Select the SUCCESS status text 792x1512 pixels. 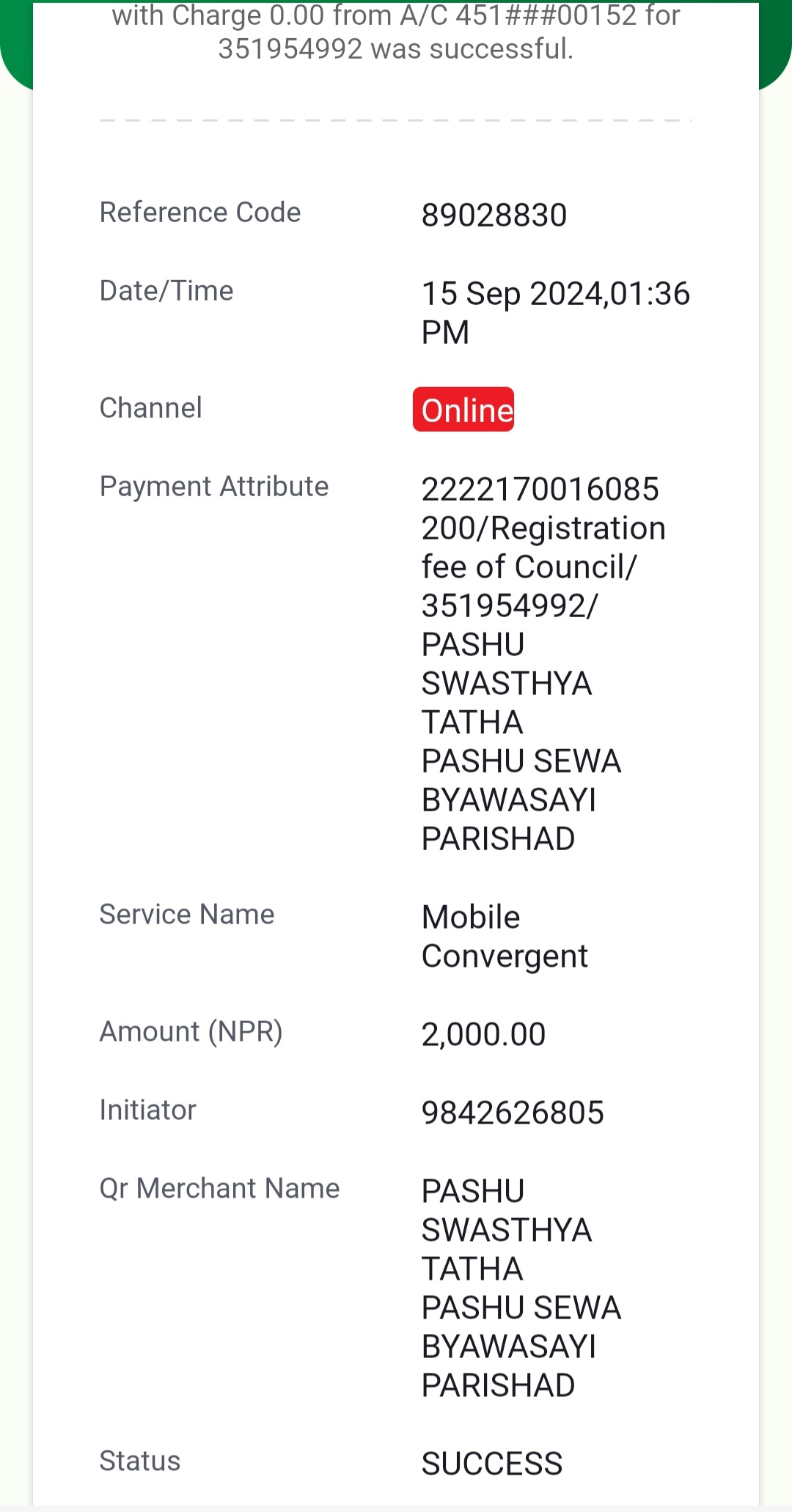[492, 1464]
